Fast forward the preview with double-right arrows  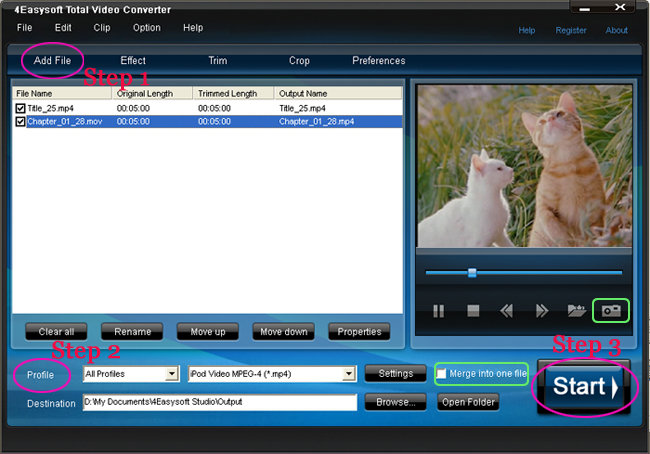coord(542,311)
